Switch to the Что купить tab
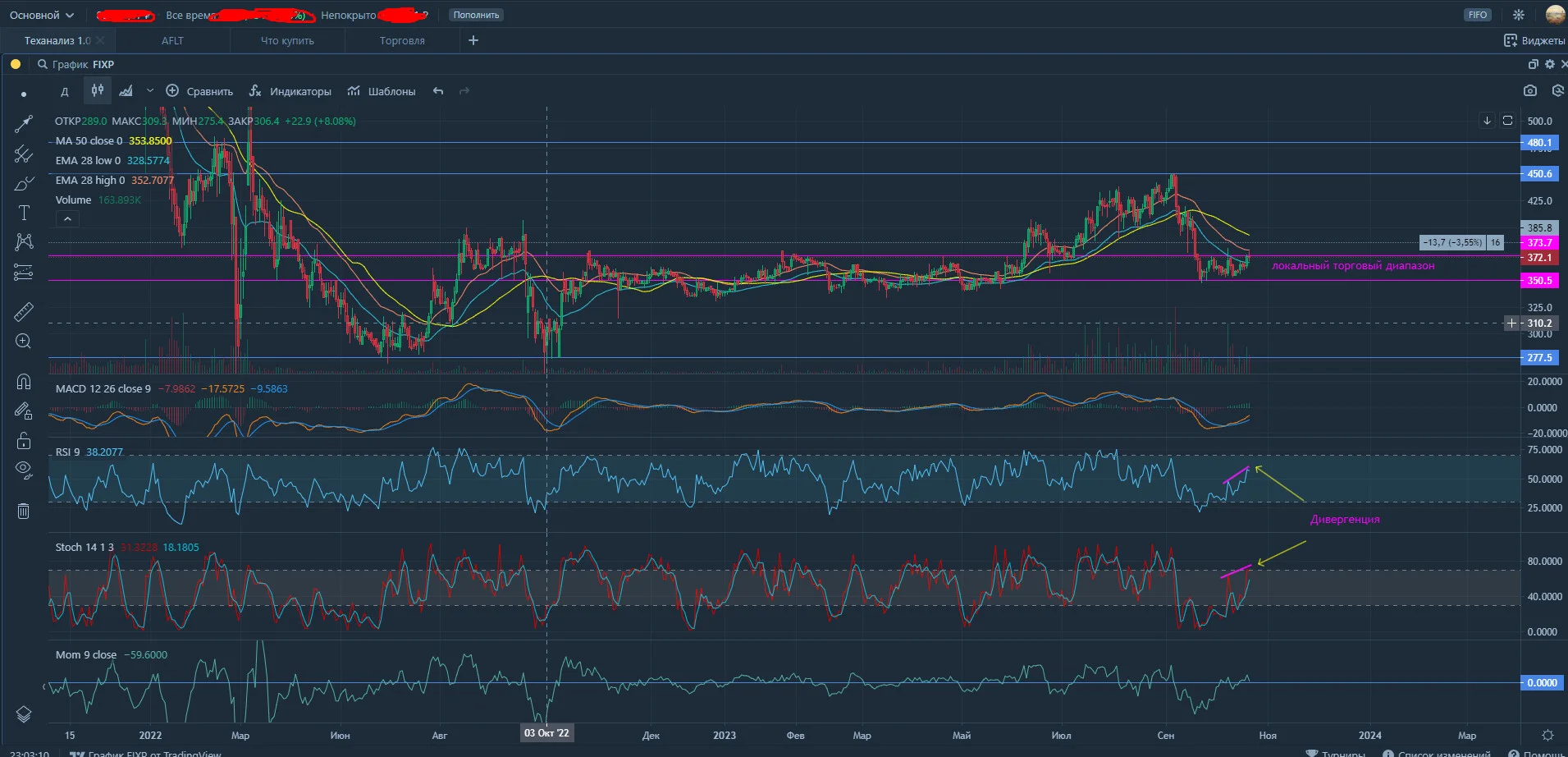This screenshot has height=757, width=1568. [287, 40]
